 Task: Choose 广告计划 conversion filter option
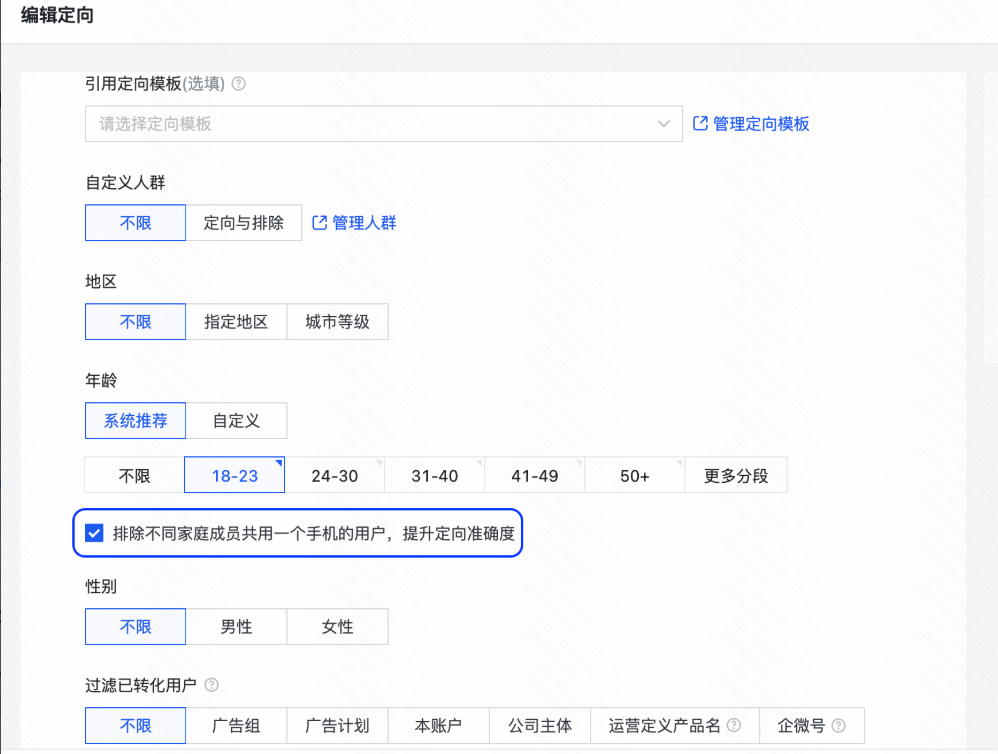pyautogui.click(x=337, y=725)
